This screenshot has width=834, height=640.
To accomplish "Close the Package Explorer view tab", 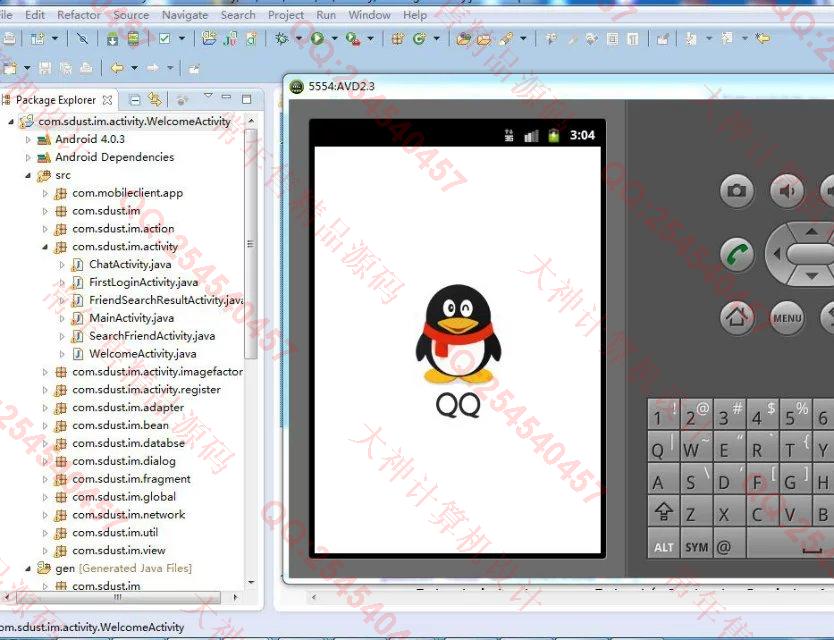I will [x=107, y=100].
